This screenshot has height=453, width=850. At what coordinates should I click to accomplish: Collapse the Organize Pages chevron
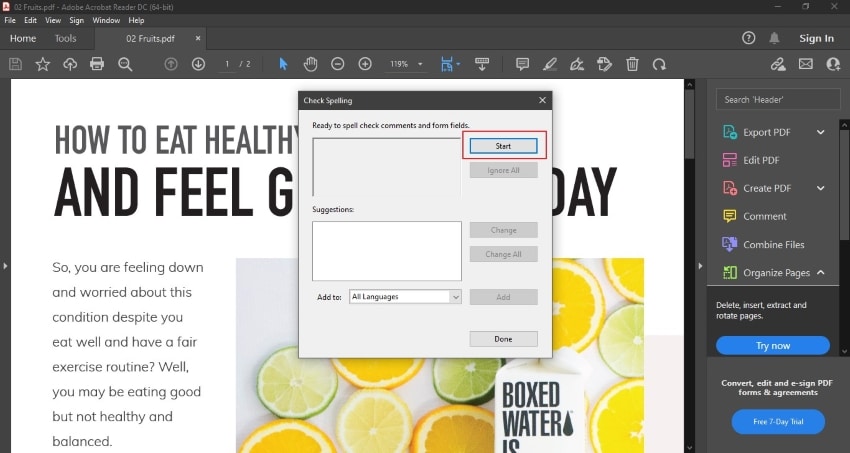coord(821,273)
